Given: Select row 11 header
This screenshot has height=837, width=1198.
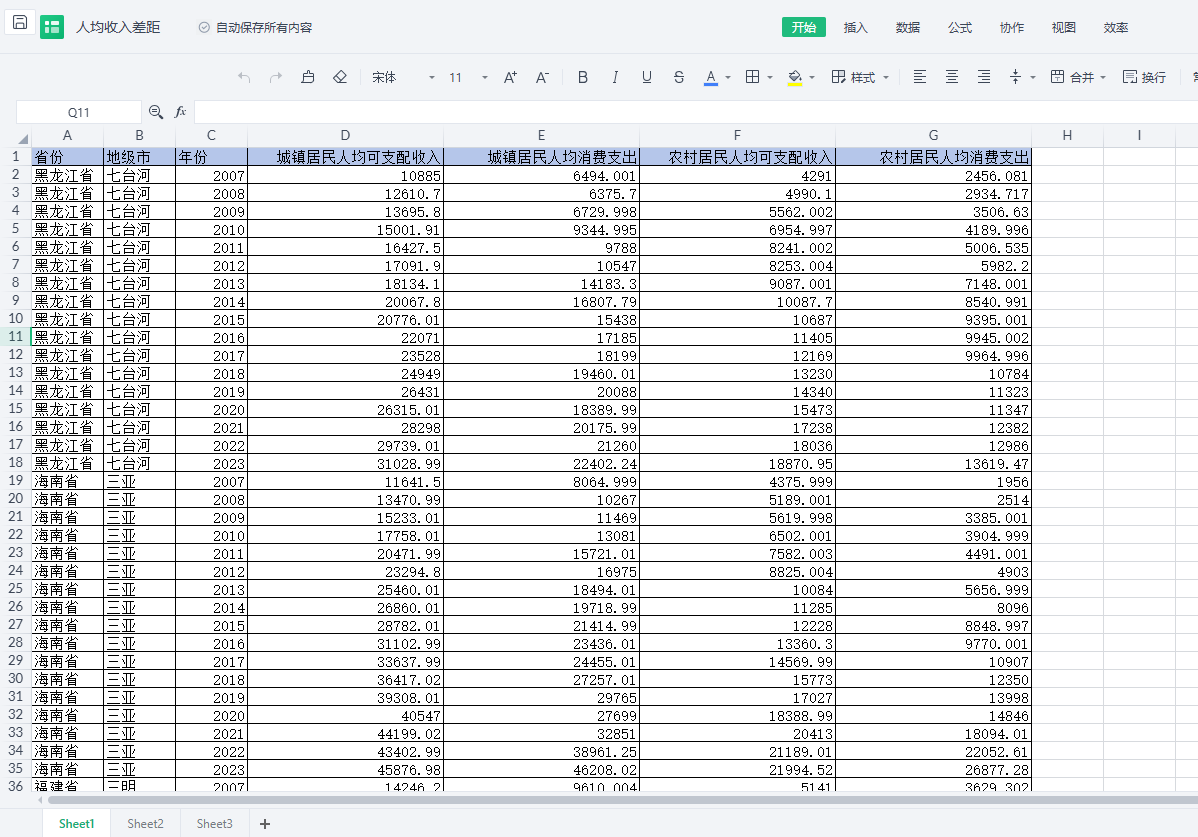Looking at the screenshot, I should 15,337.
